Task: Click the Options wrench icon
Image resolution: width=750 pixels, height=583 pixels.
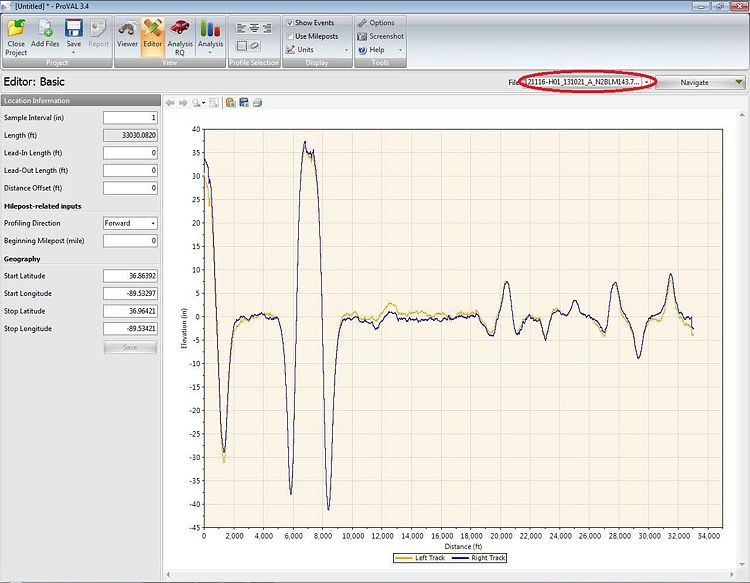Action: 362,23
